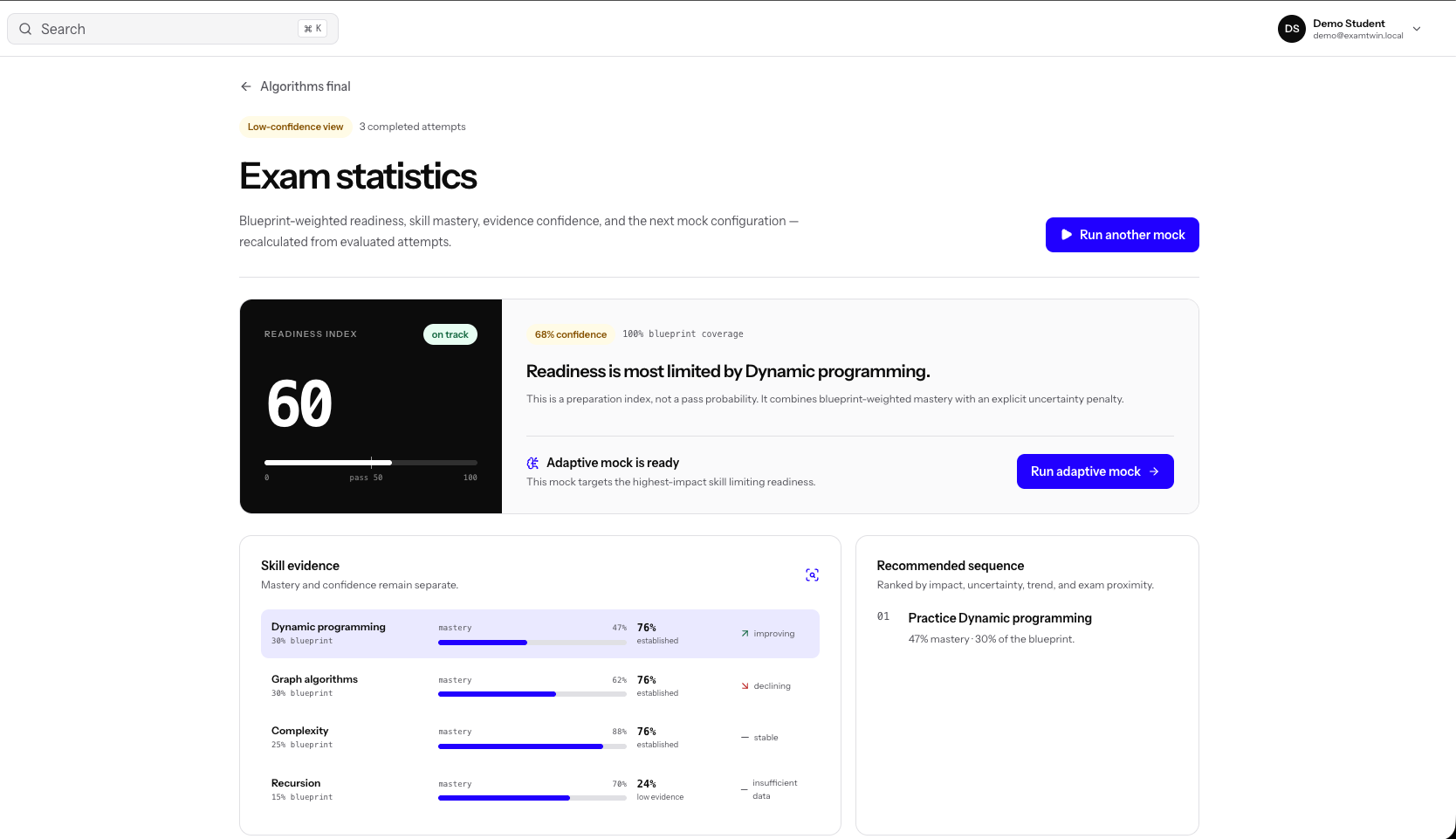Click the Run another mock button
Screen dimensions: 1456x839
(x=1122, y=235)
